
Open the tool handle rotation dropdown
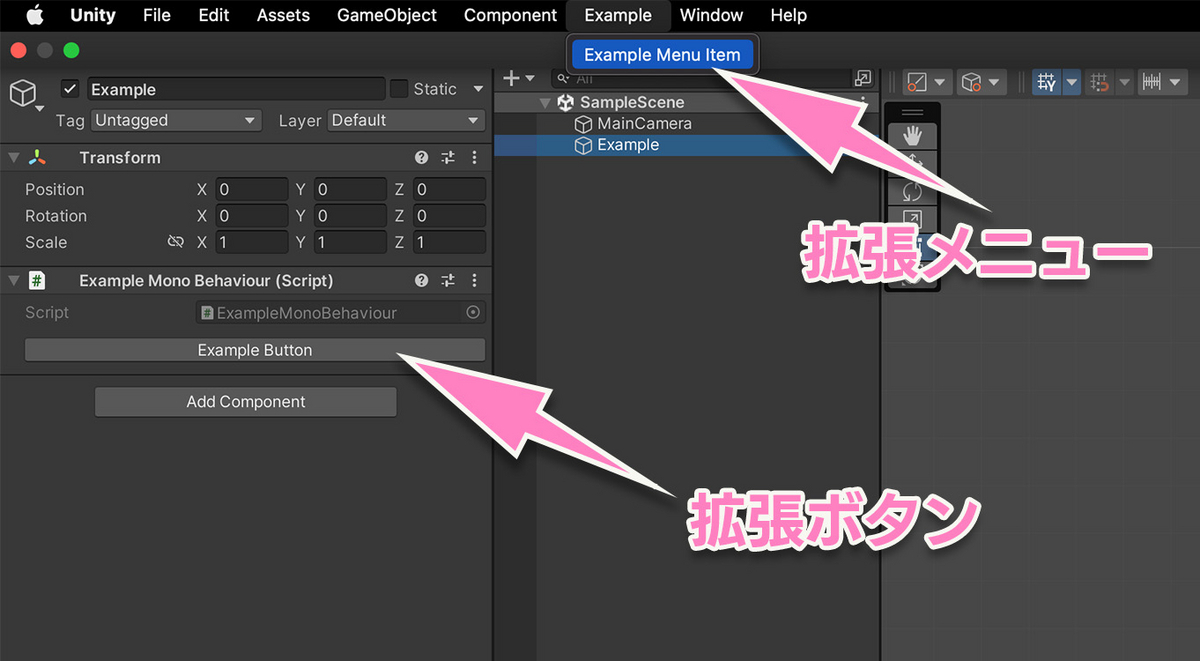click(x=982, y=83)
